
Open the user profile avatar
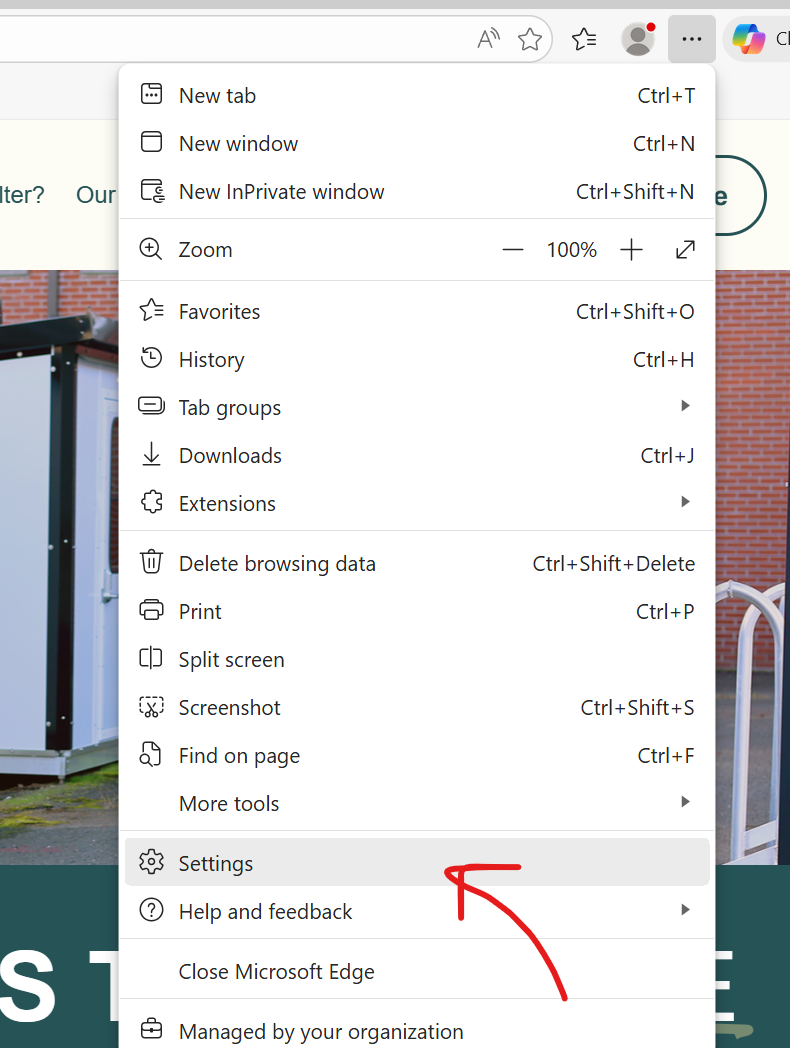click(638, 39)
